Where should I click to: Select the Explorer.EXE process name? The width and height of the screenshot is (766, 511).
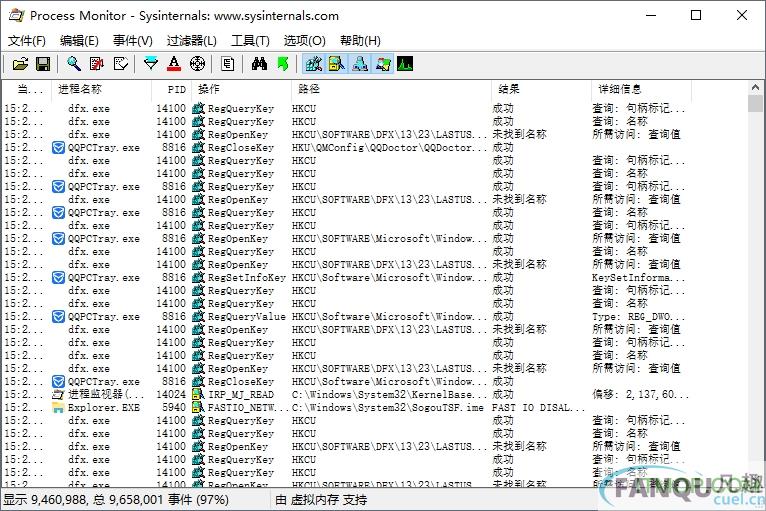click(x=104, y=407)
